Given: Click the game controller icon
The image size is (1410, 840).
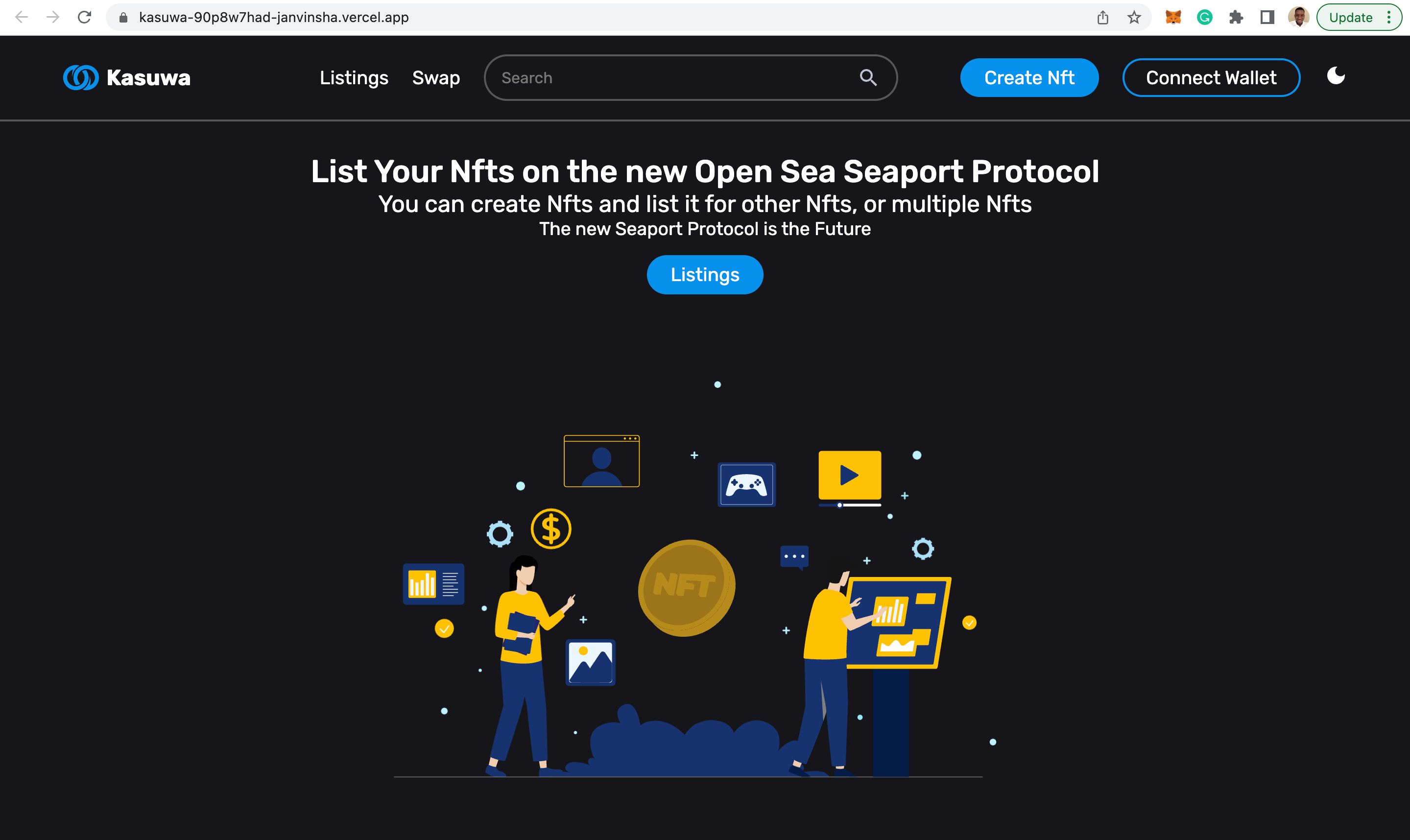Looking at the screenshot, I should click(x=750, y=484).
